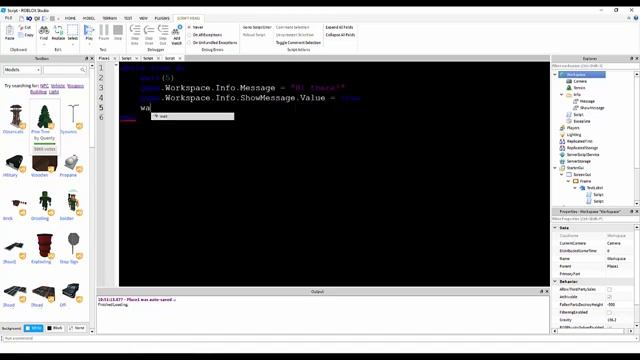
Task: Close the Output panel
Action: point(547,291)
